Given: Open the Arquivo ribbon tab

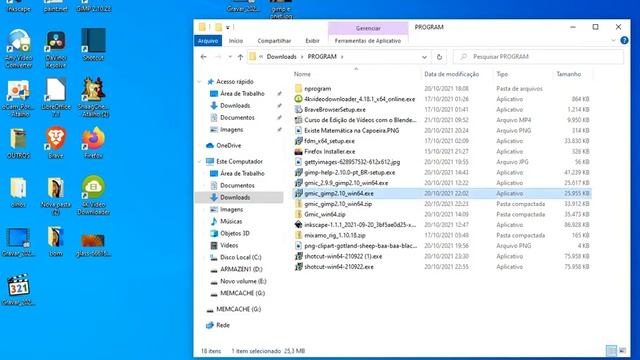Looking at the screenshot, I should 208,41.
